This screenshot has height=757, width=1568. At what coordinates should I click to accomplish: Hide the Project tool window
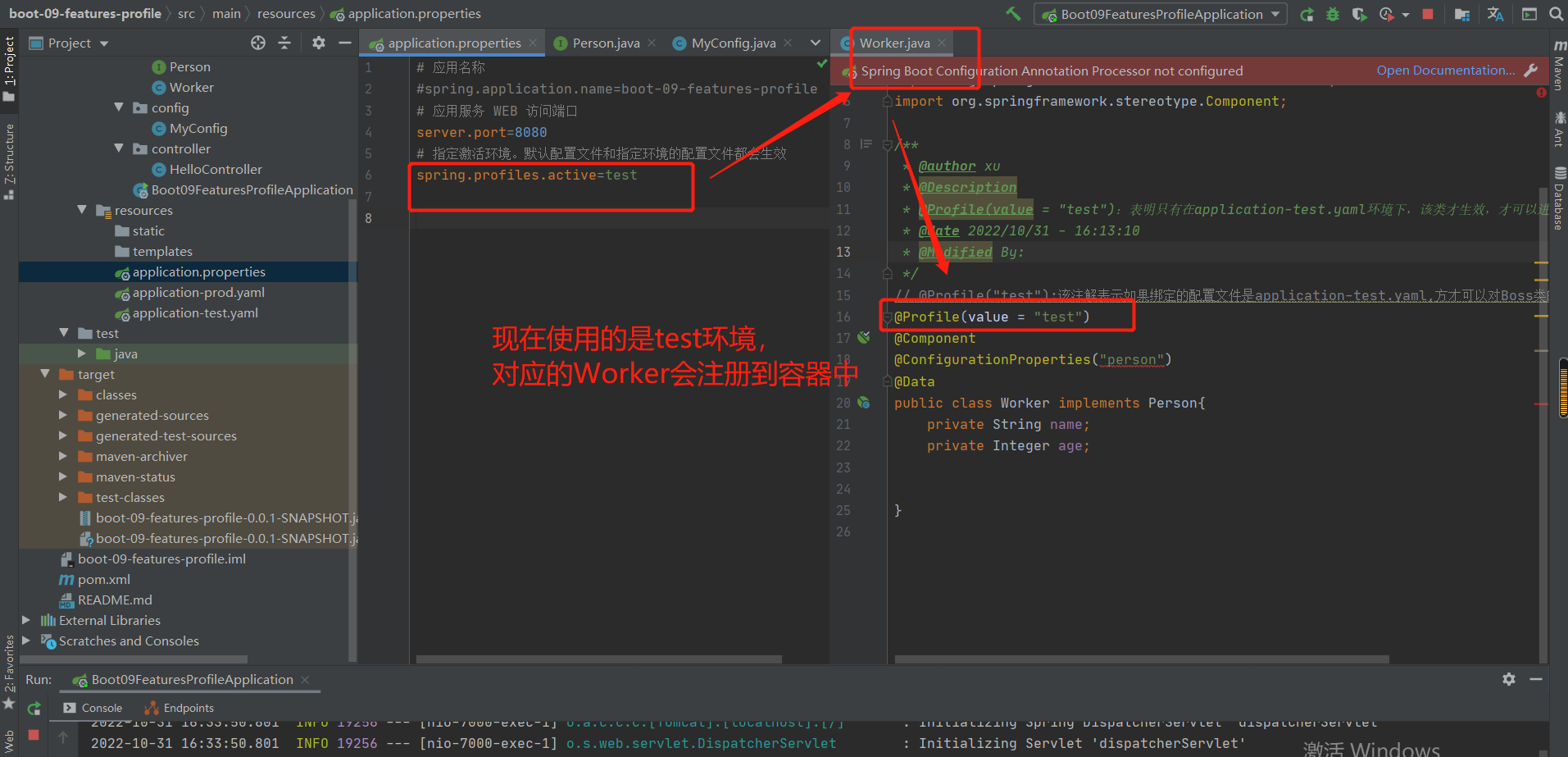(345, 43)
